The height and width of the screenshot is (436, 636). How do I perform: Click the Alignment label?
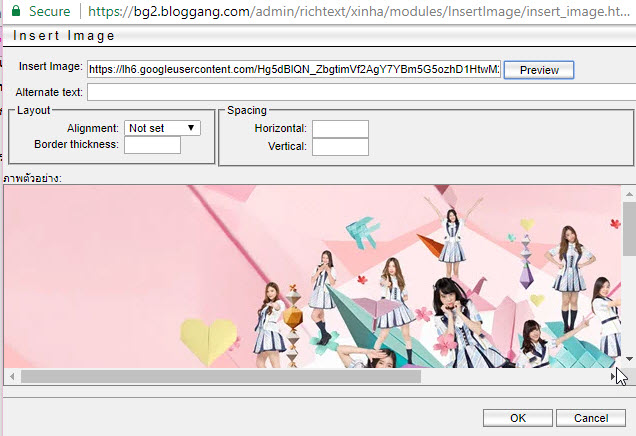92,128
